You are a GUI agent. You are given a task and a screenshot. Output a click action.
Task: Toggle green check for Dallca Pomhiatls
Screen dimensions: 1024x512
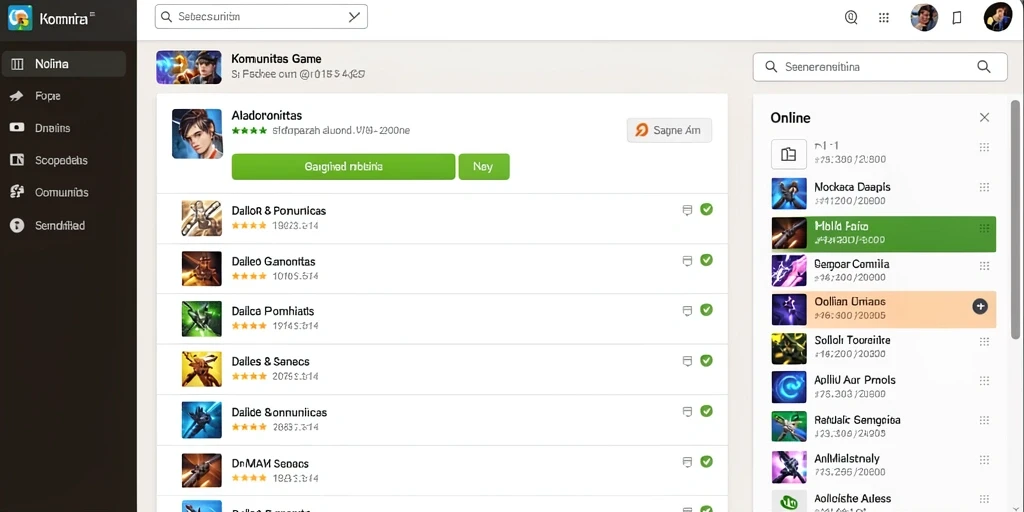point(706,310)
